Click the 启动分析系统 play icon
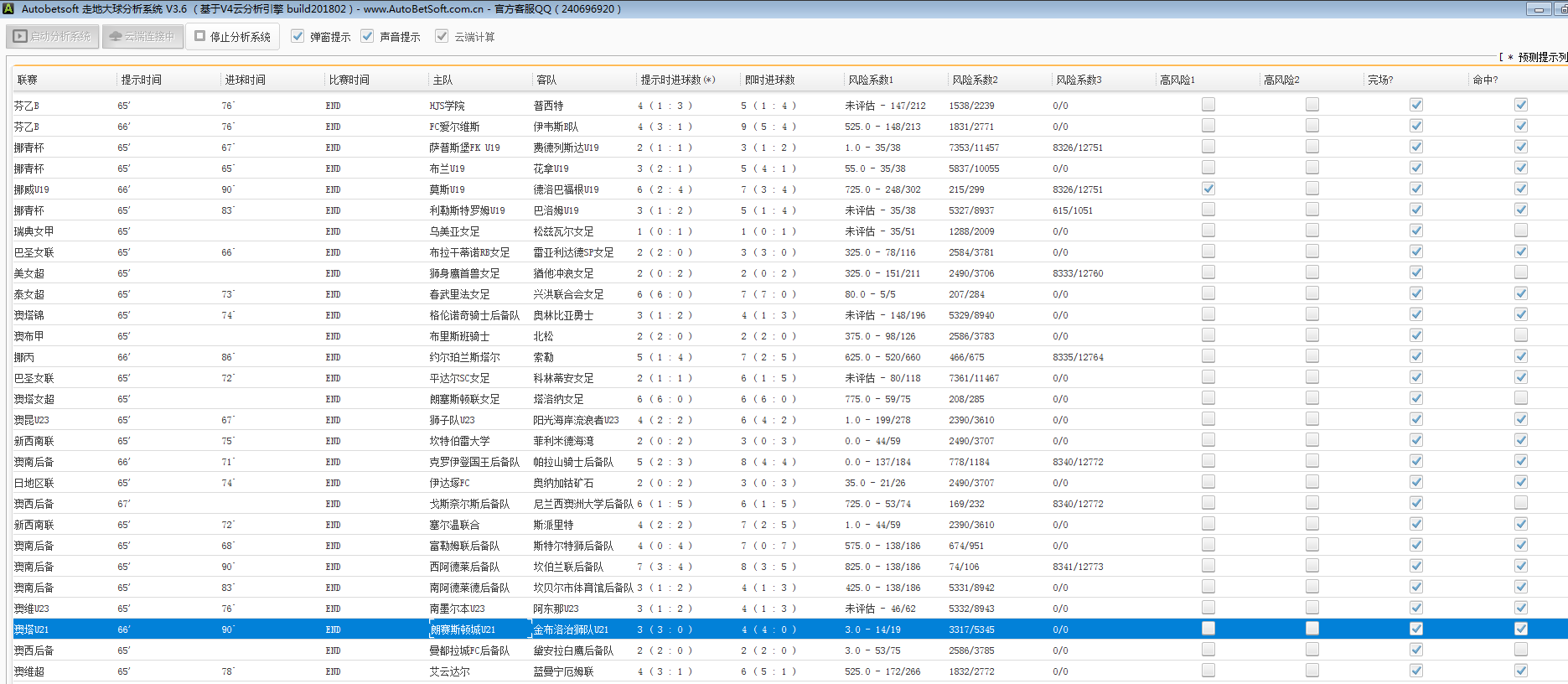 (20, 37)
